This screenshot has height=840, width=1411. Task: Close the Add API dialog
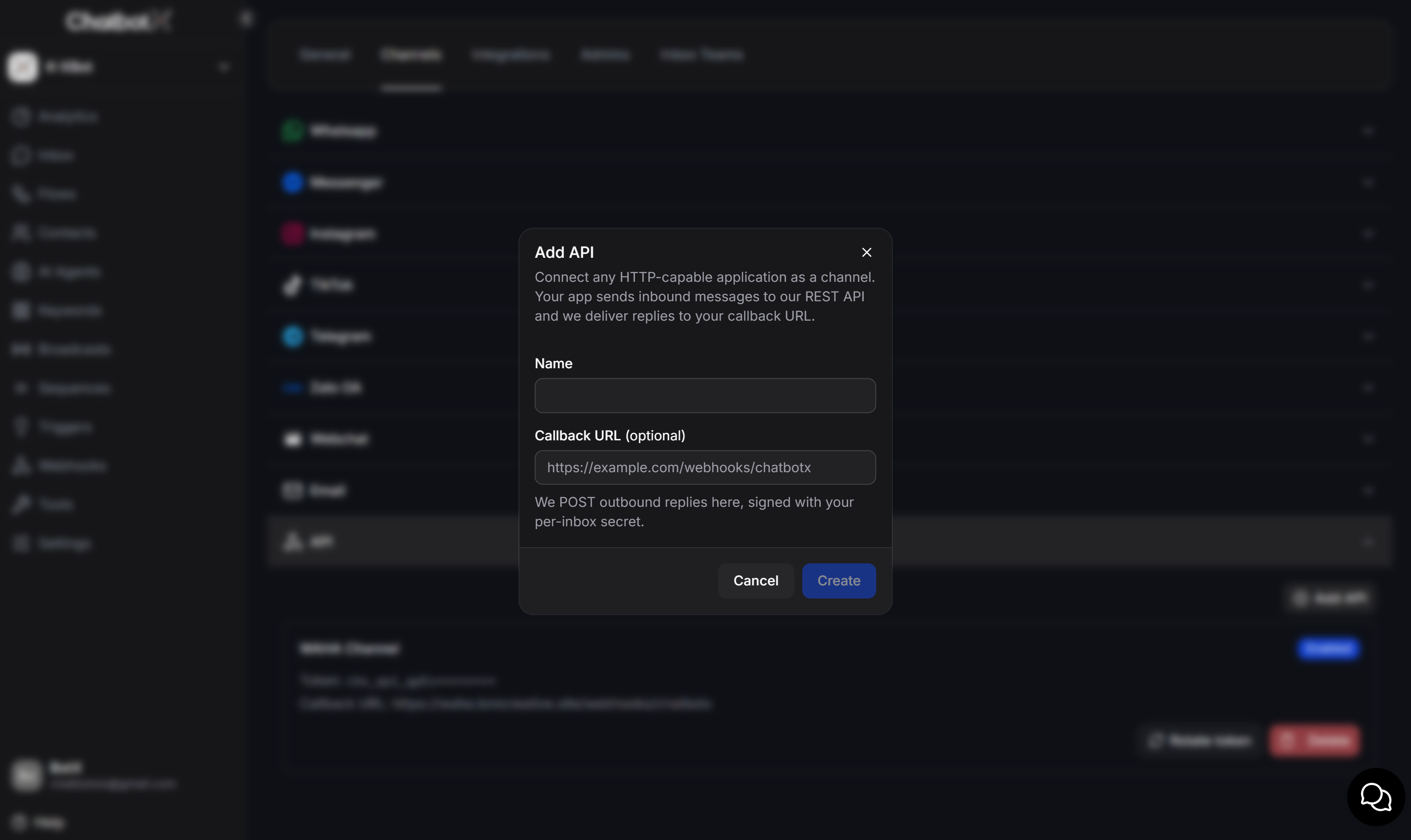pos(866,252)
